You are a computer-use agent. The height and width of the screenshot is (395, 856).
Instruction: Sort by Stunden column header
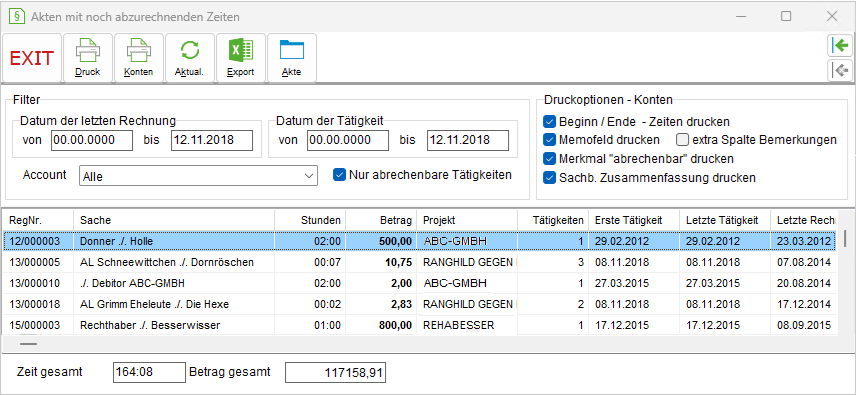click(x=310, y=220)
